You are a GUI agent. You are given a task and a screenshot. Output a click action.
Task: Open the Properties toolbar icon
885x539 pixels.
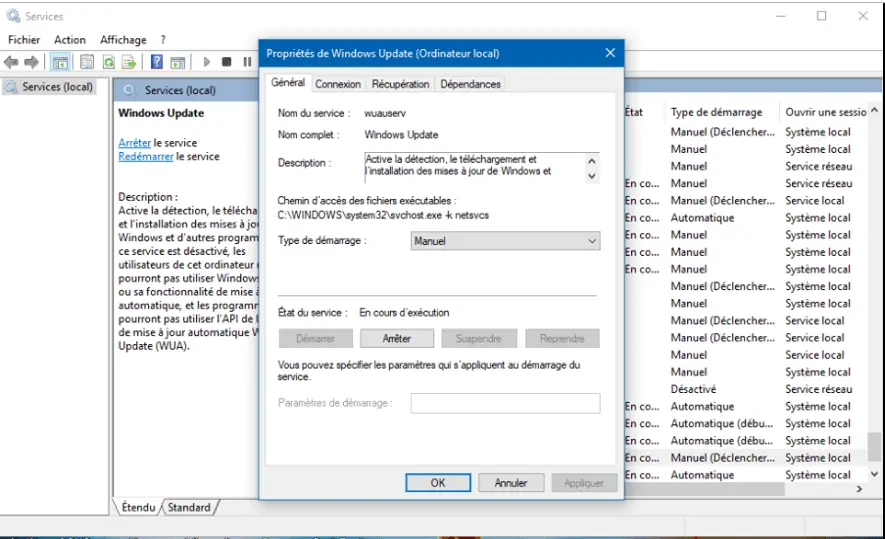click(x=87, y=62)
